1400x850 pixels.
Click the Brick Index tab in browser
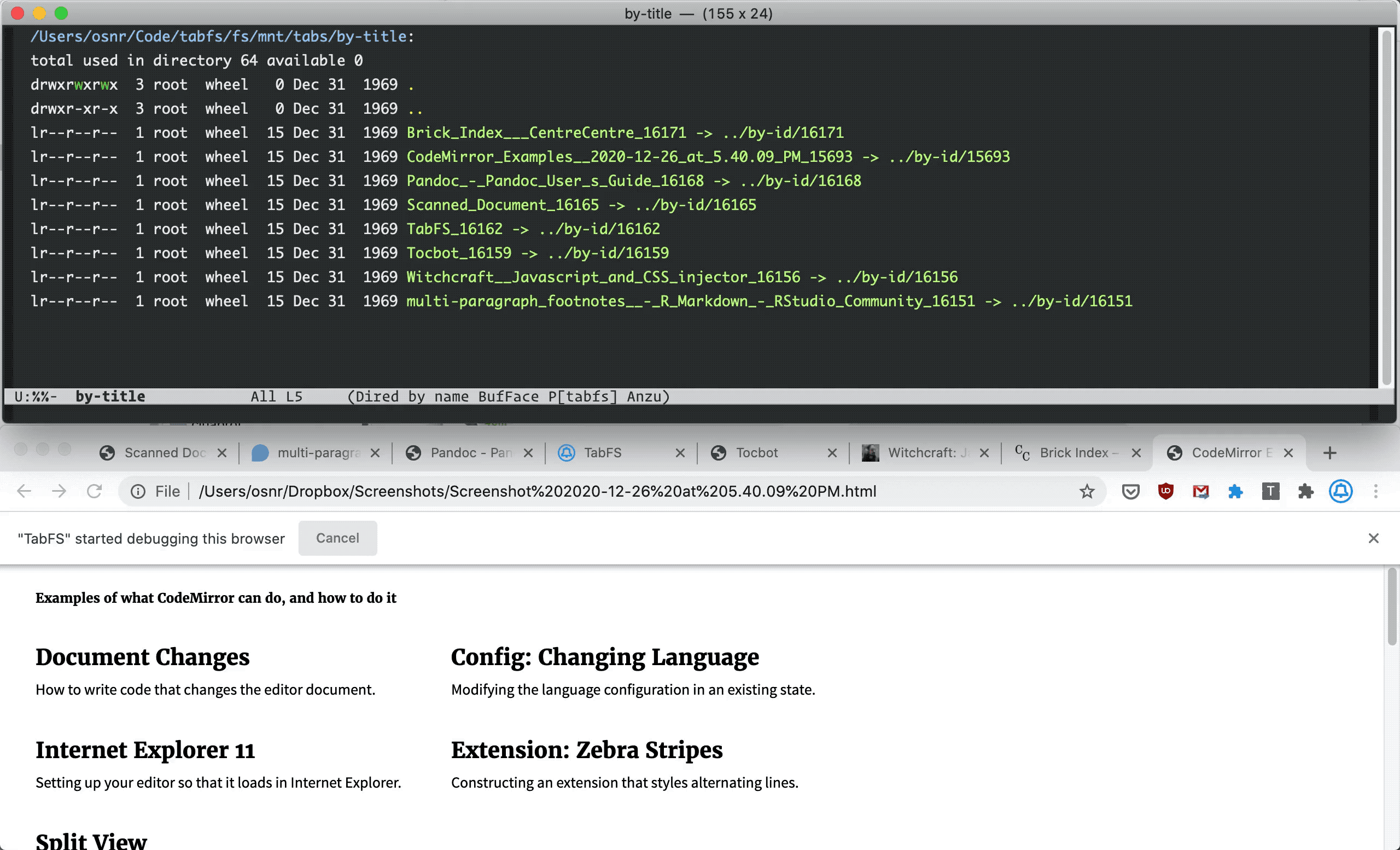pos(1074,453)
